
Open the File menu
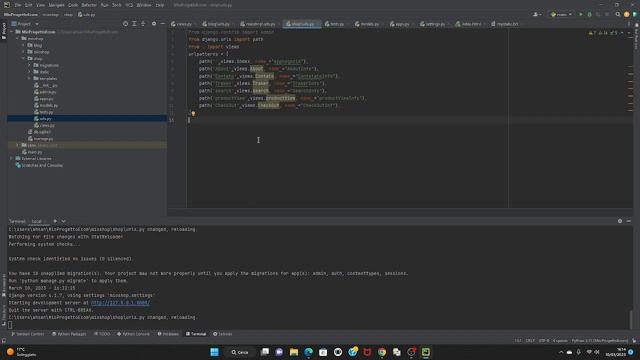(18, 5)
